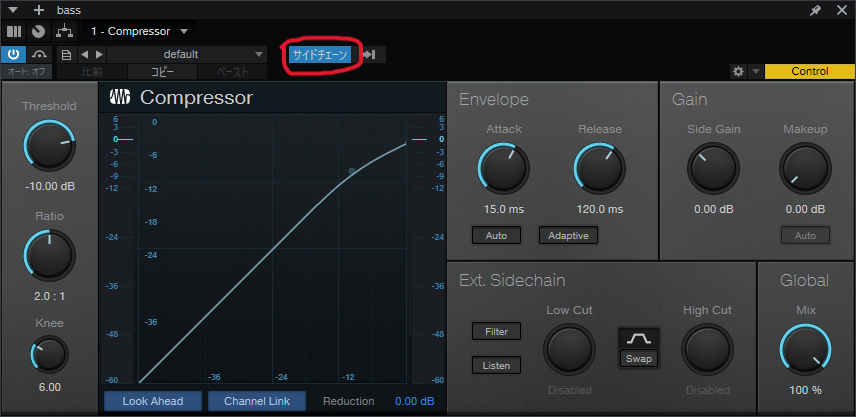Screen dimensions: 856x417
Task: Click the コピー copy tab
Action: [163, 72]
